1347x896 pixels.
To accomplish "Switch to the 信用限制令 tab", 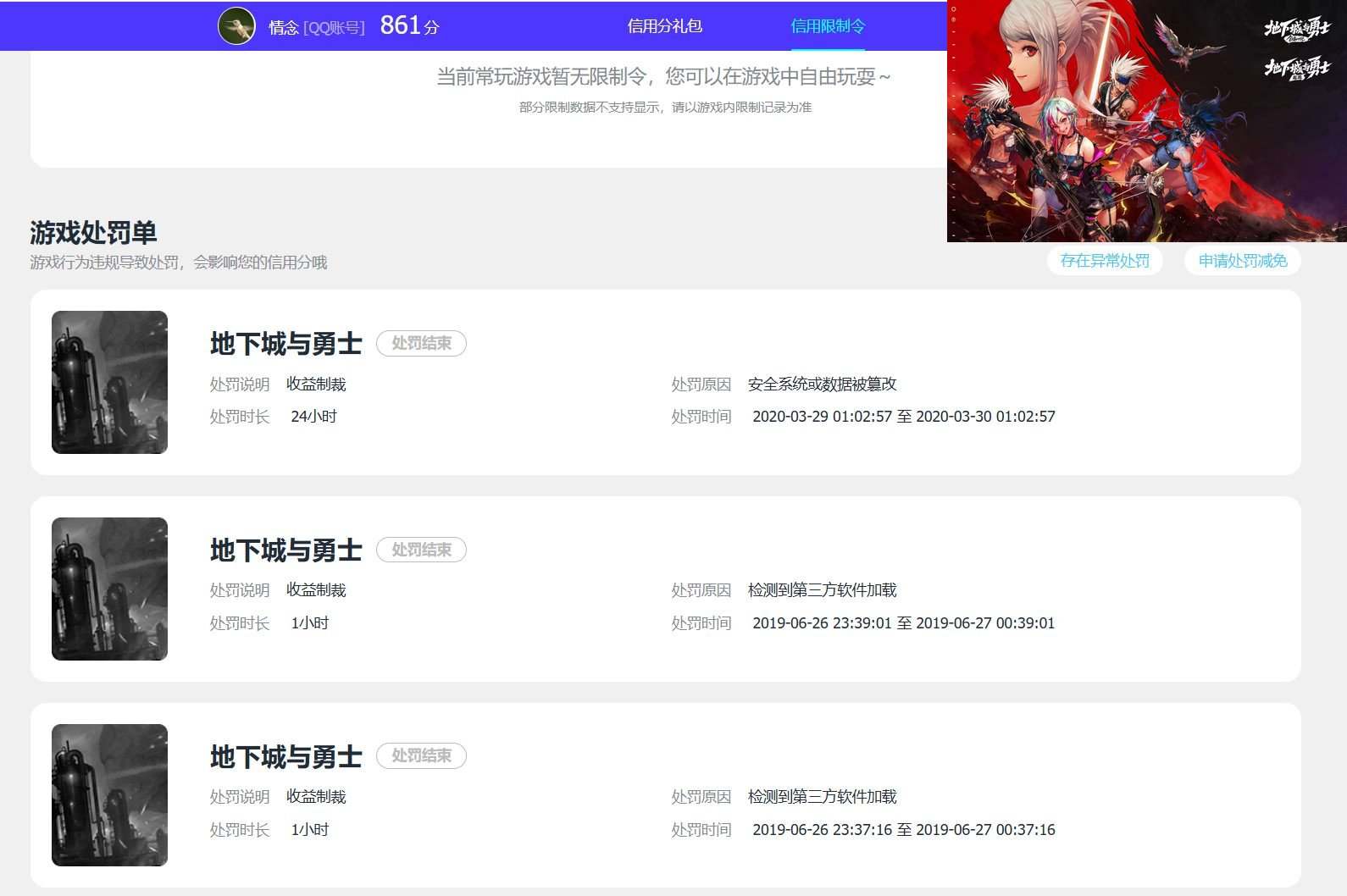I will pyautogui.click(x=828, y=26).
